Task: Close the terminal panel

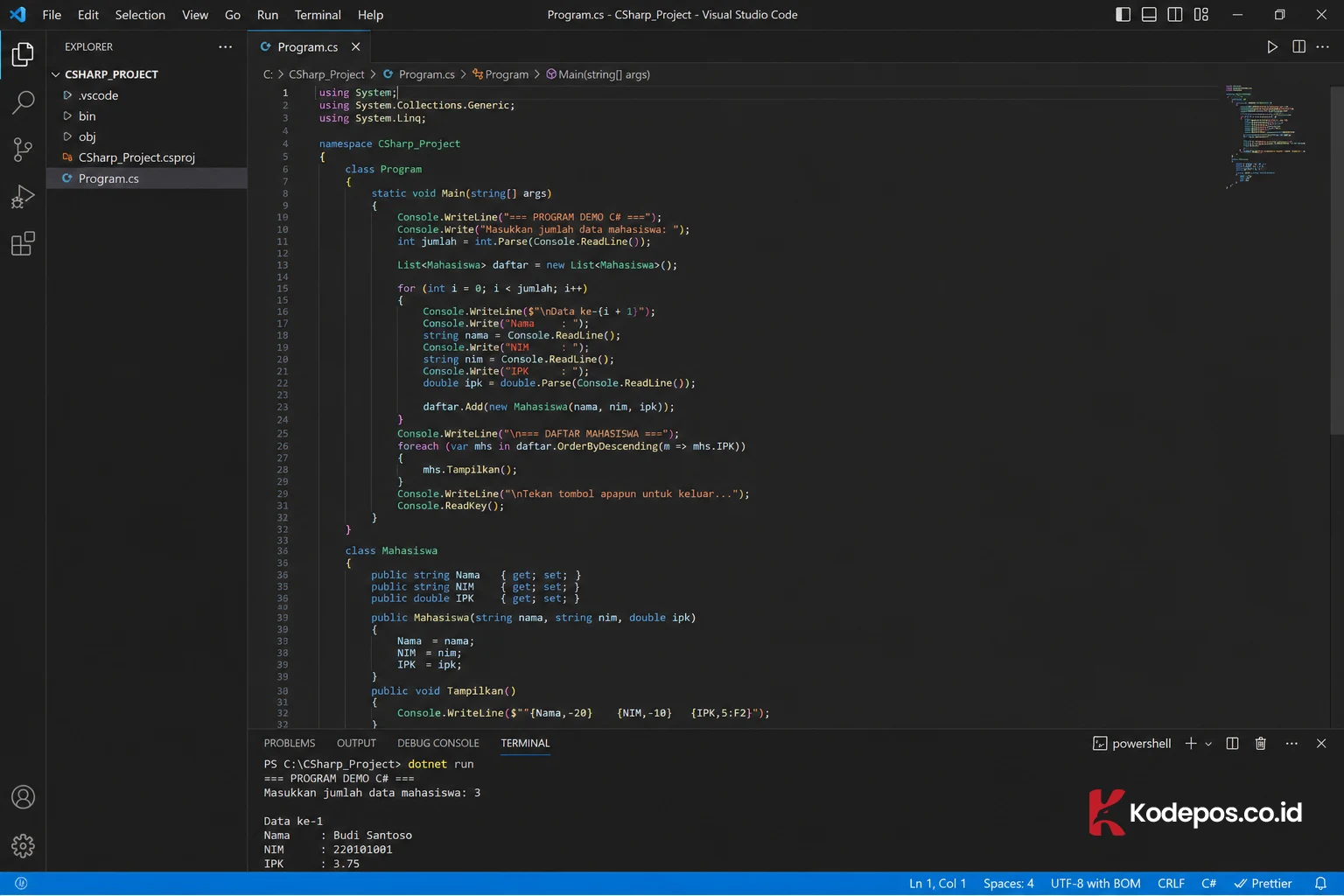Action: [1321, 744]
